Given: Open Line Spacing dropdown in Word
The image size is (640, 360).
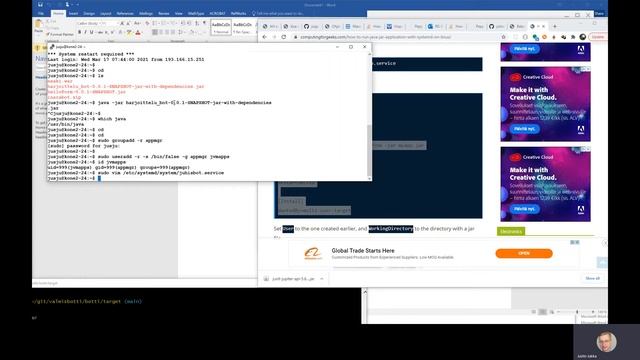Looking at the screenshot, I should point(181,32).
